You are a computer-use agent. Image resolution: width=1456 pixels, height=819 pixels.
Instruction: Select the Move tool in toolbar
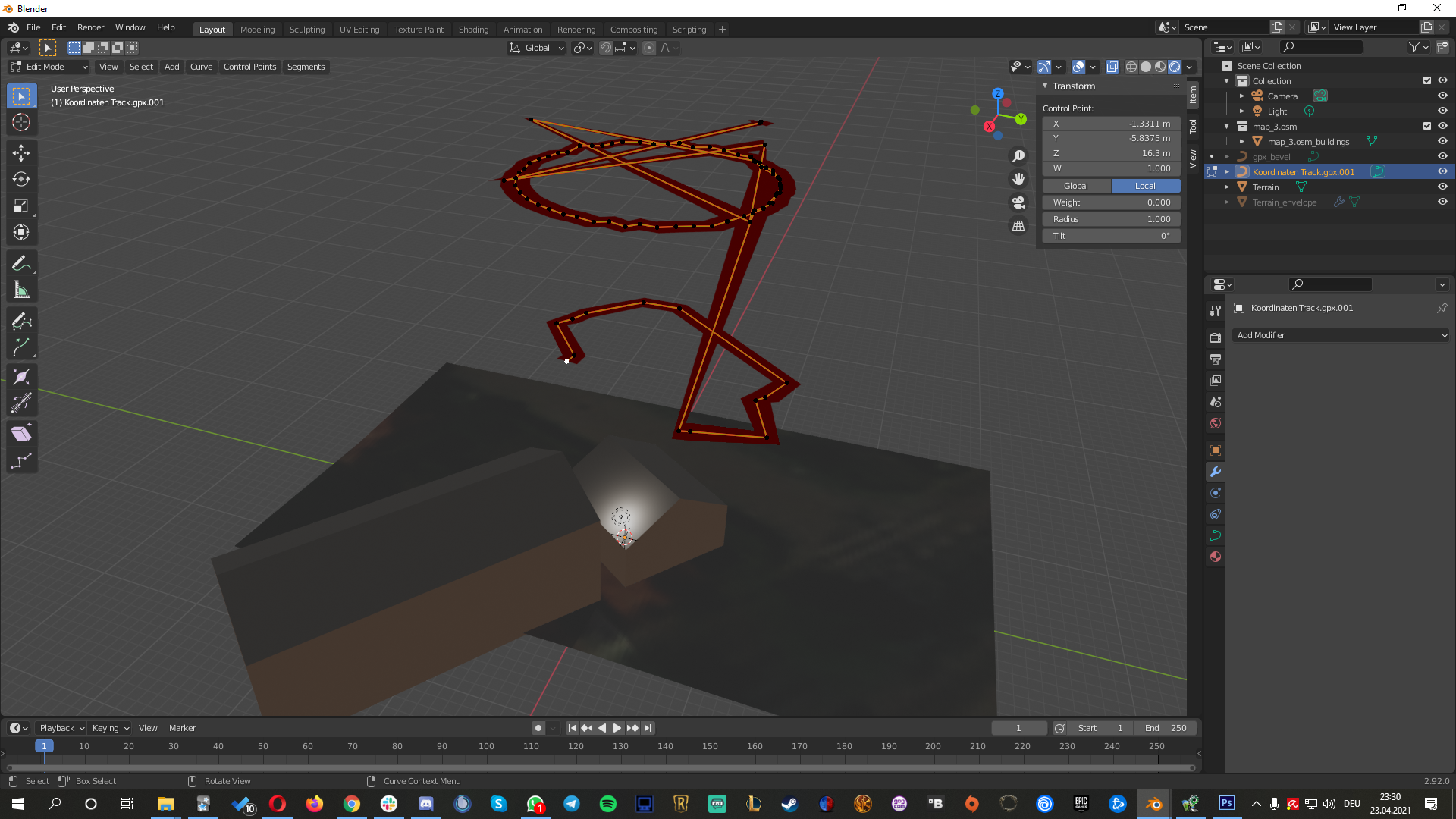[x=21, y=152]
